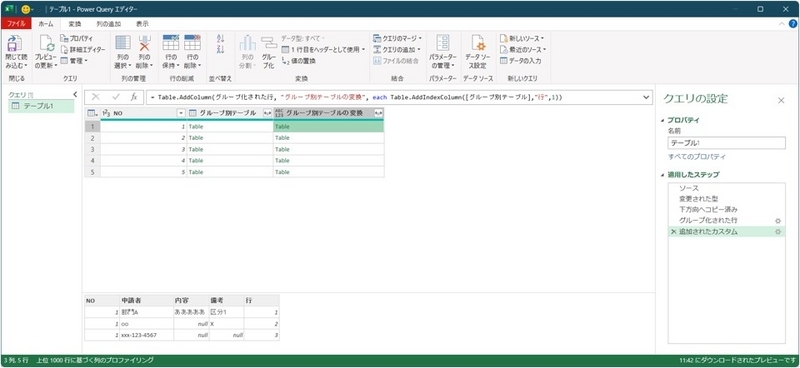The height and width of the screenshot is (368, 800).
Task: Open the 最近のソース dropdown
Action: click(x=523, y=50)
